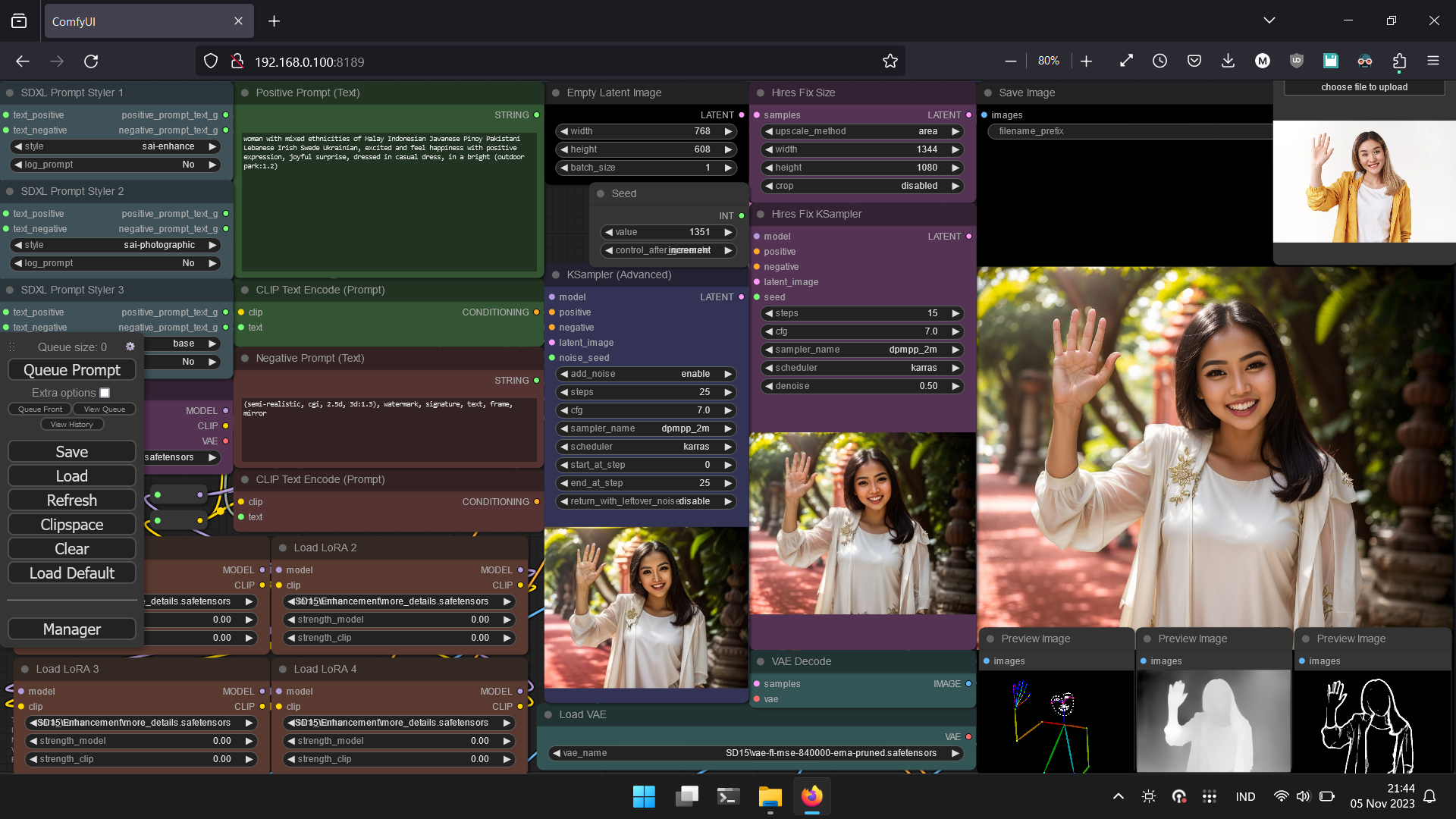Collapse the Save Image node dot
Image resolution: width=1456 pixels, height=819 pixels.
pos(988,93)
